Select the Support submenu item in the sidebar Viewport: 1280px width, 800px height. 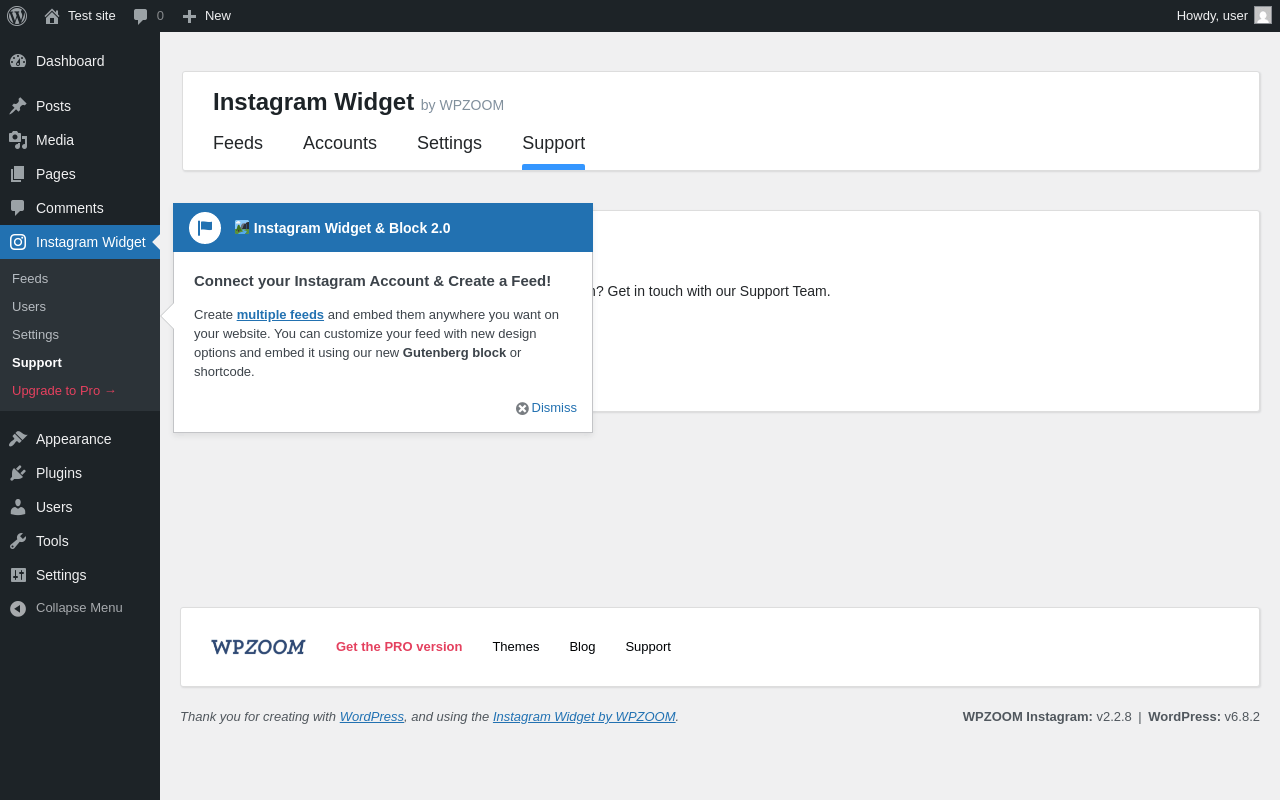coord(37,363)
